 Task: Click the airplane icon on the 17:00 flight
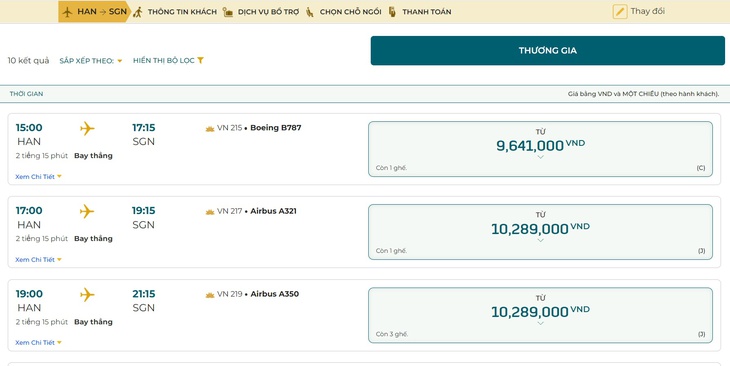click(x=87, y=211)
